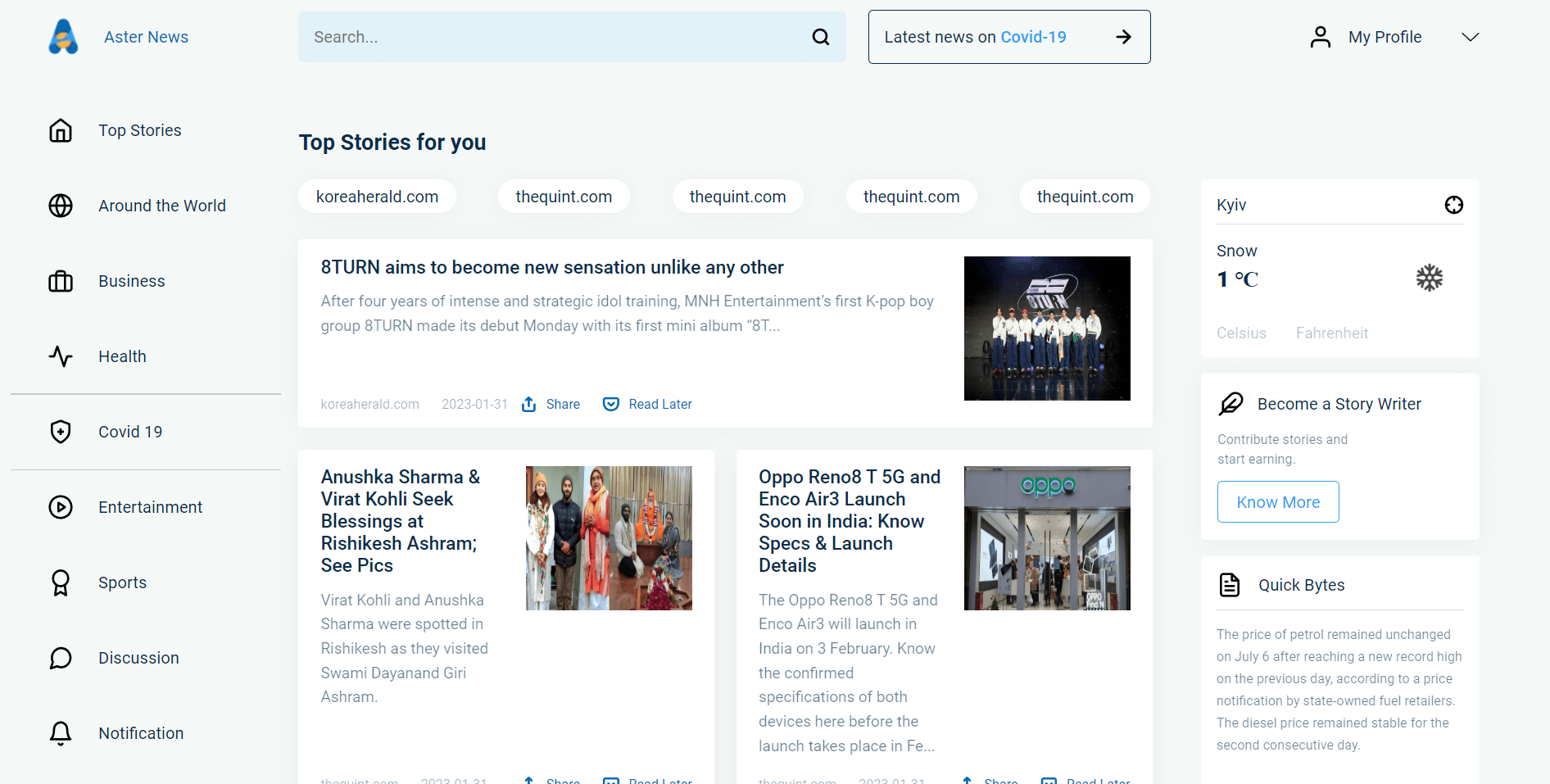Image resolution: width=1550 pixels, height=784 pixels.
Task: Click the search magnifier icon
Action: point(820,36)
